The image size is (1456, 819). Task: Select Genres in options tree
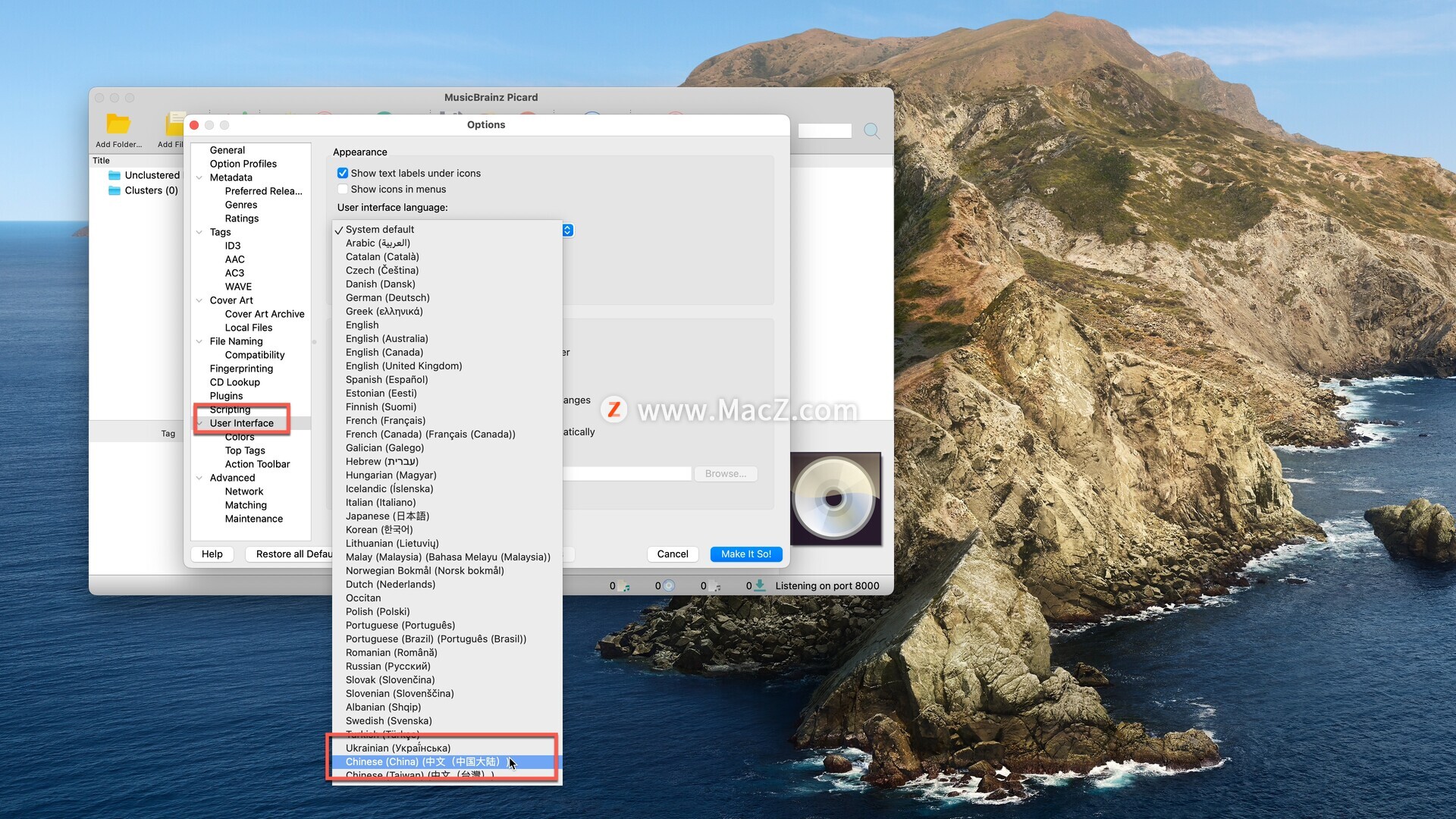(241, 205)
